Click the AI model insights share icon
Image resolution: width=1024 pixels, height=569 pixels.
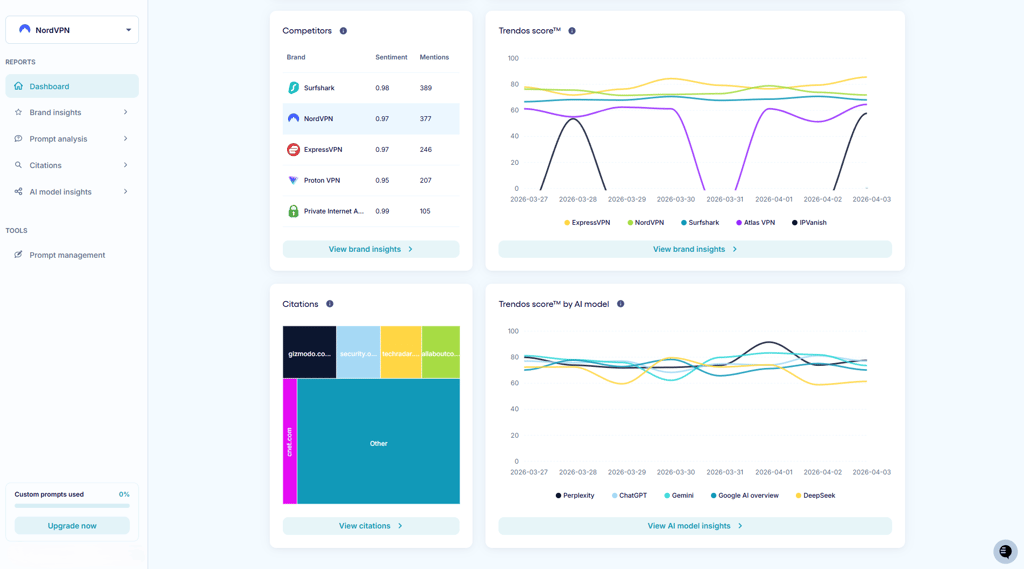(x=18, y=191)
